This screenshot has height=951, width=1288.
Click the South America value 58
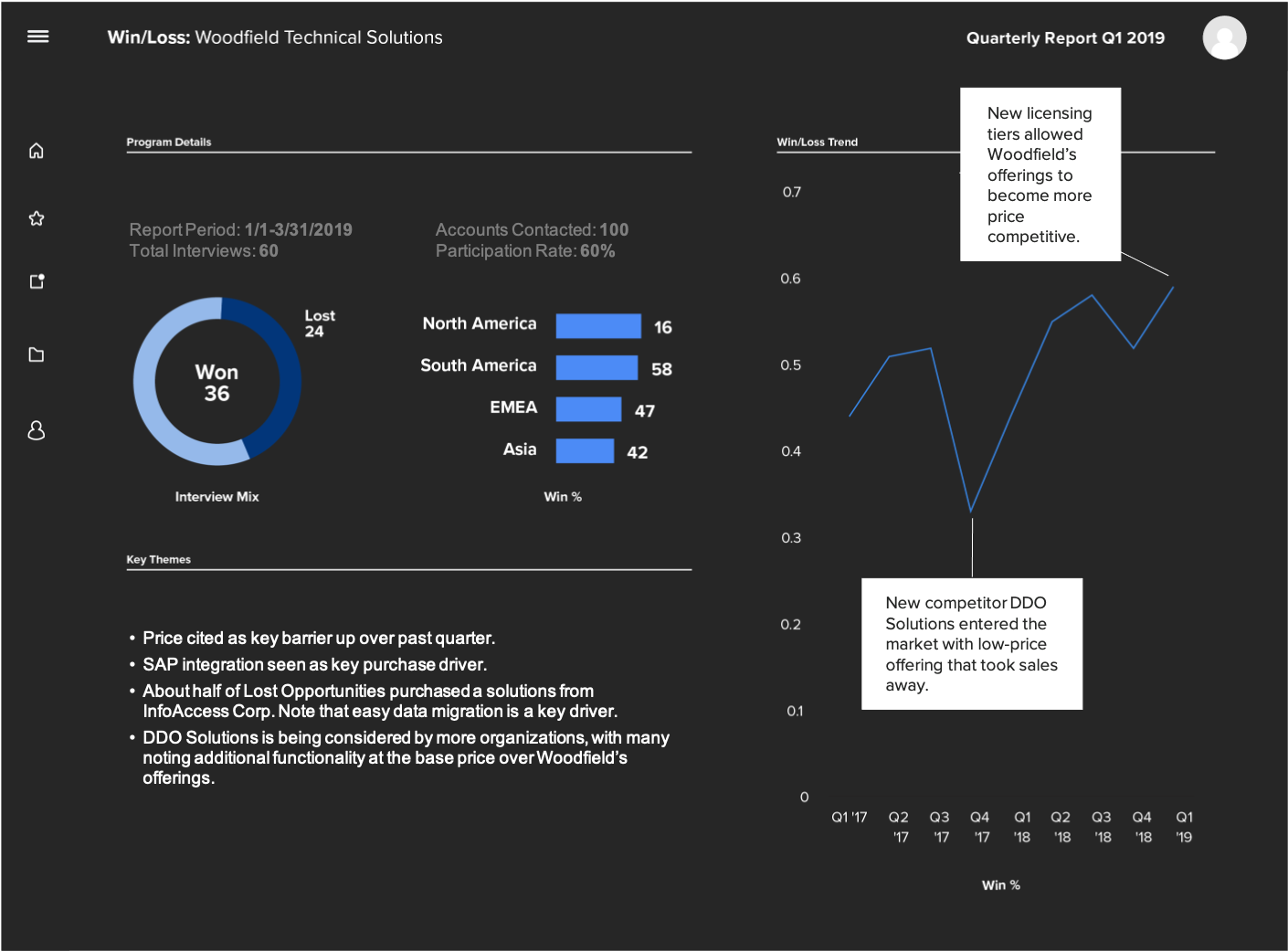pyautogui.click(x=661, y=369)
